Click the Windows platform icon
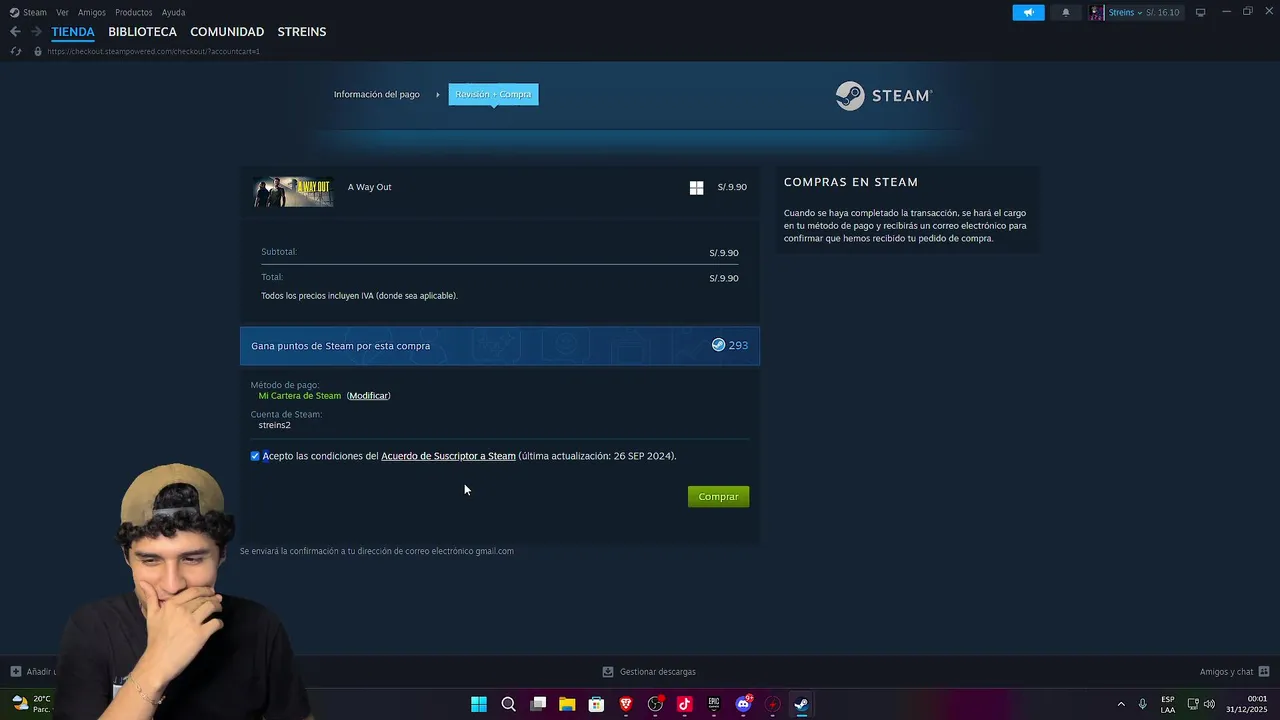 coord(696,187)
